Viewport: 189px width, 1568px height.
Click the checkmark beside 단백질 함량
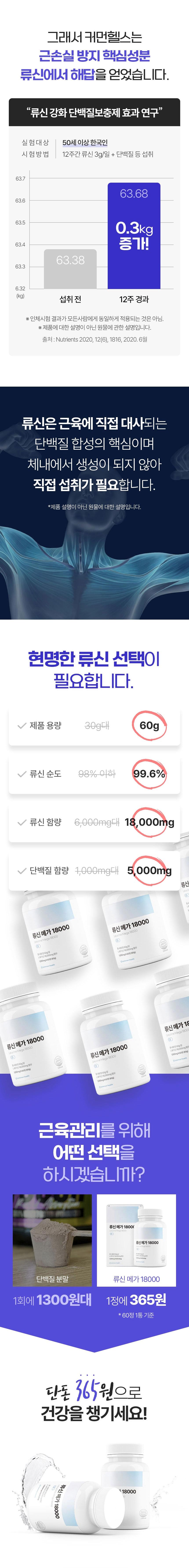(22, 870)
